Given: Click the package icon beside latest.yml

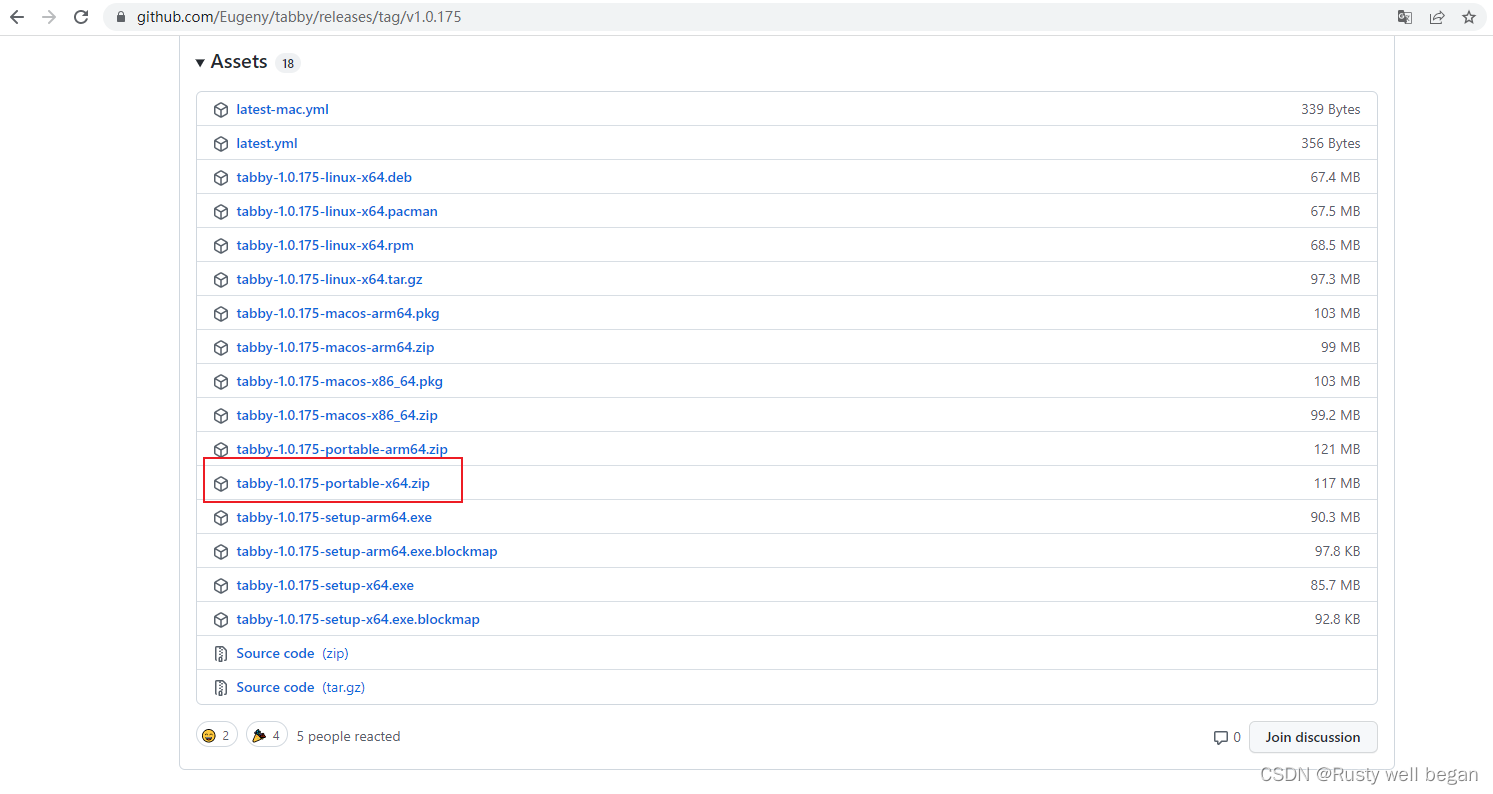Looking at the screenshot, I should point(221,143).
